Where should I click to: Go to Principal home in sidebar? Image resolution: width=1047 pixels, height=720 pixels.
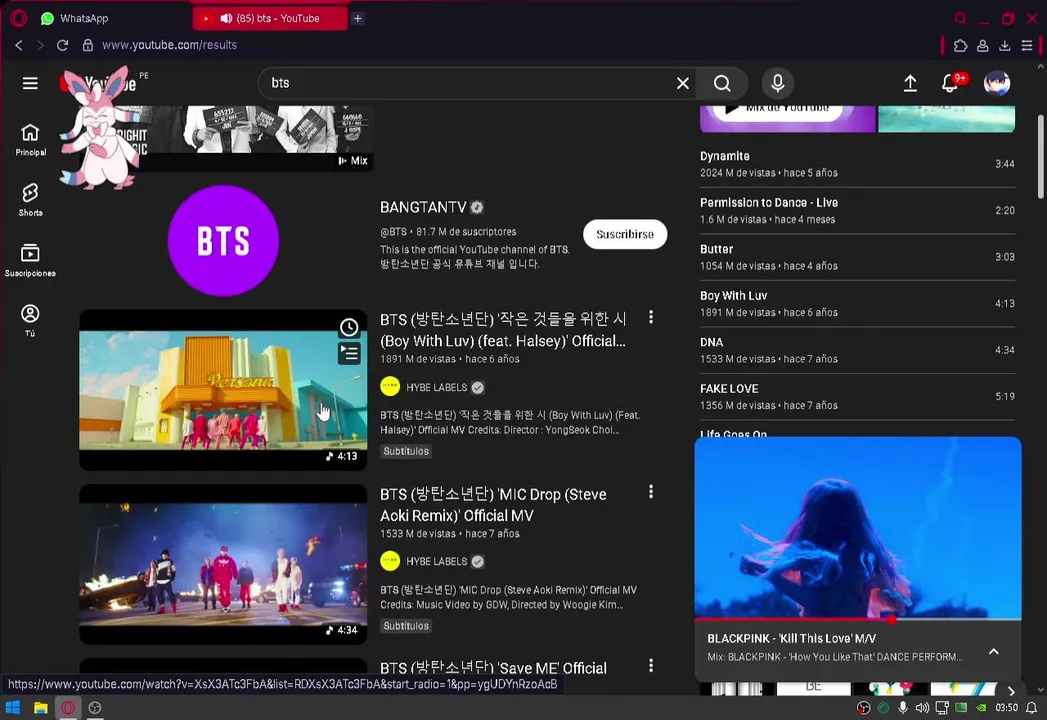click(x=30, y=140)
